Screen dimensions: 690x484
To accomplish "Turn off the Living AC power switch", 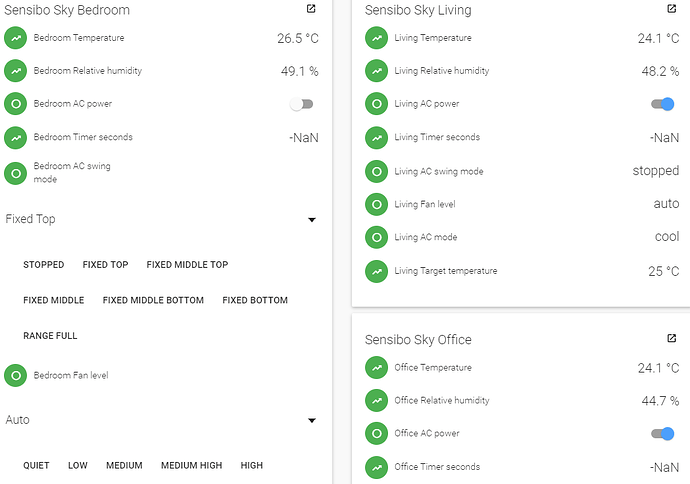I will tap(663, 104).
